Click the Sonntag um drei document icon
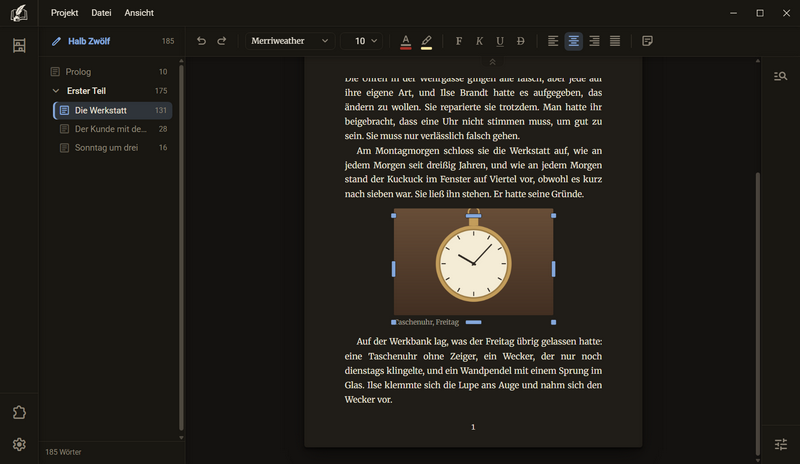This screenshot has height=464, width=800. pyautogui.click(x=64, y=148)
